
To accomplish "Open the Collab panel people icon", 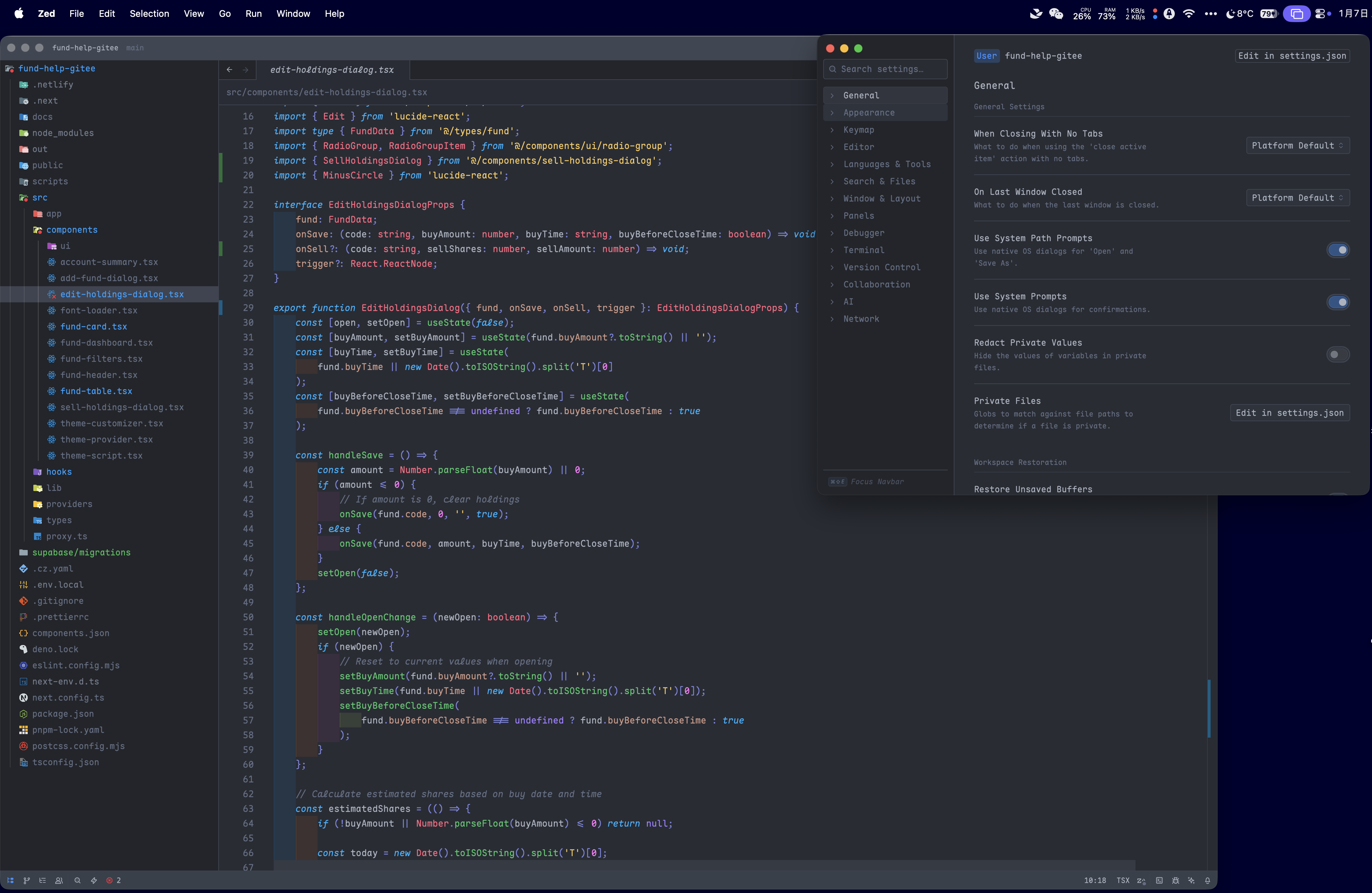I will 59,880.
